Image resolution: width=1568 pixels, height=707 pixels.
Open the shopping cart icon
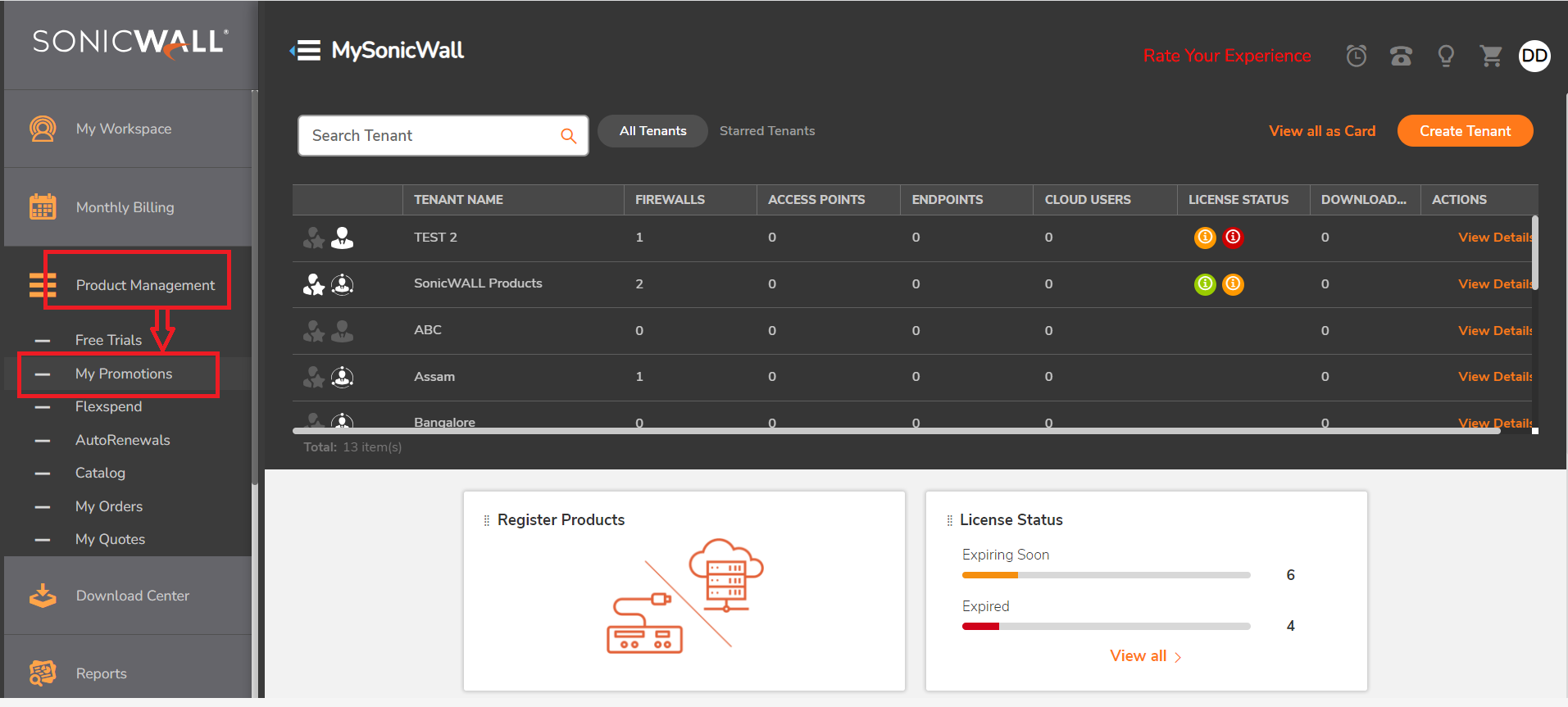tap(1491, 56)
